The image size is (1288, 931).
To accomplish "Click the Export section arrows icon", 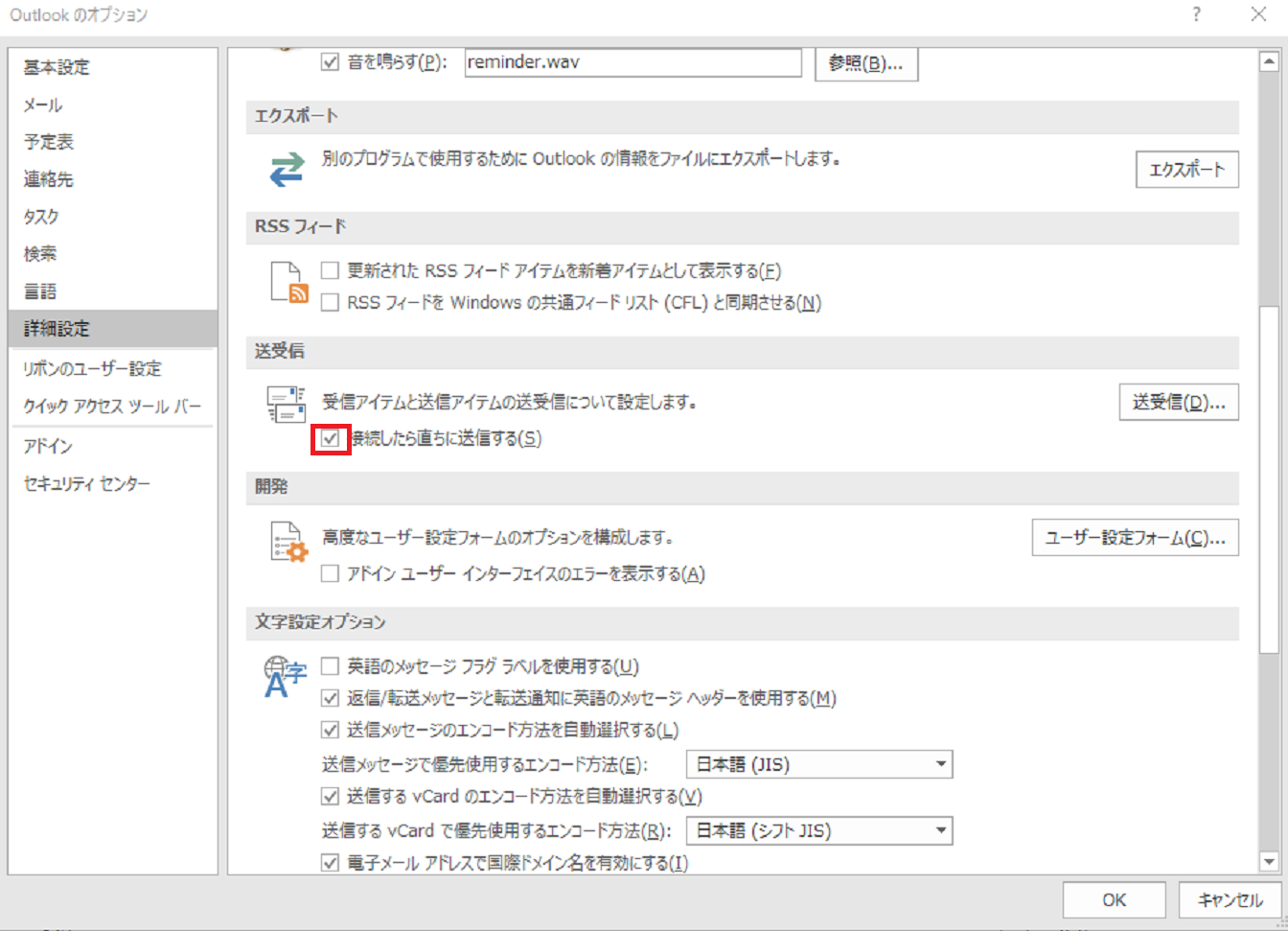I will click(287, 170).
